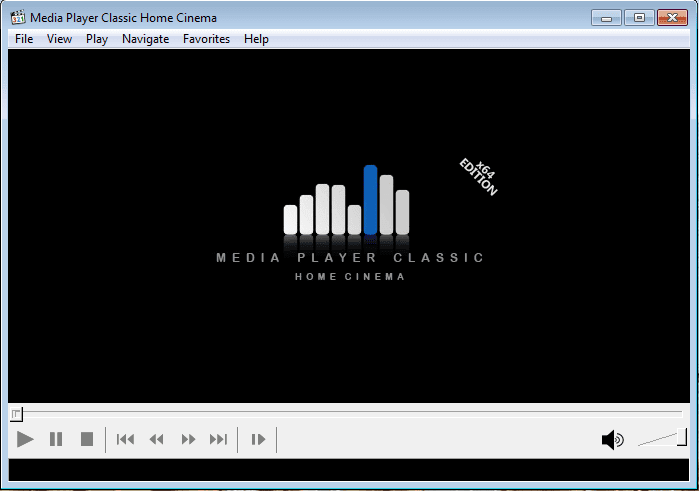The width and height of the screenshot is (699, 491).
Task: Open the Help menu
Action: coord(256,39)
